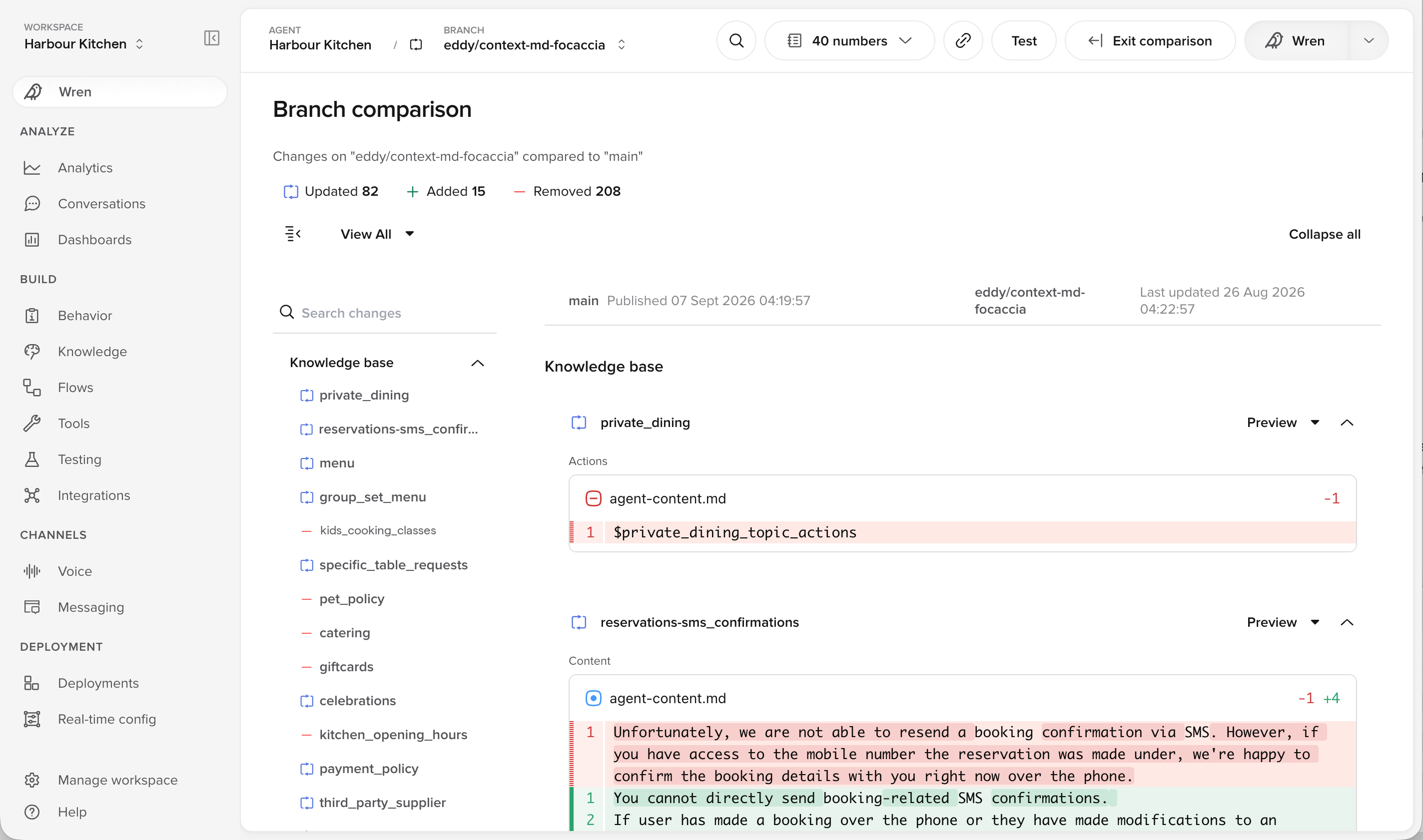Open the search magnifier in the top bar
This screenshot has width=1423, height=840.
point(736,41)
